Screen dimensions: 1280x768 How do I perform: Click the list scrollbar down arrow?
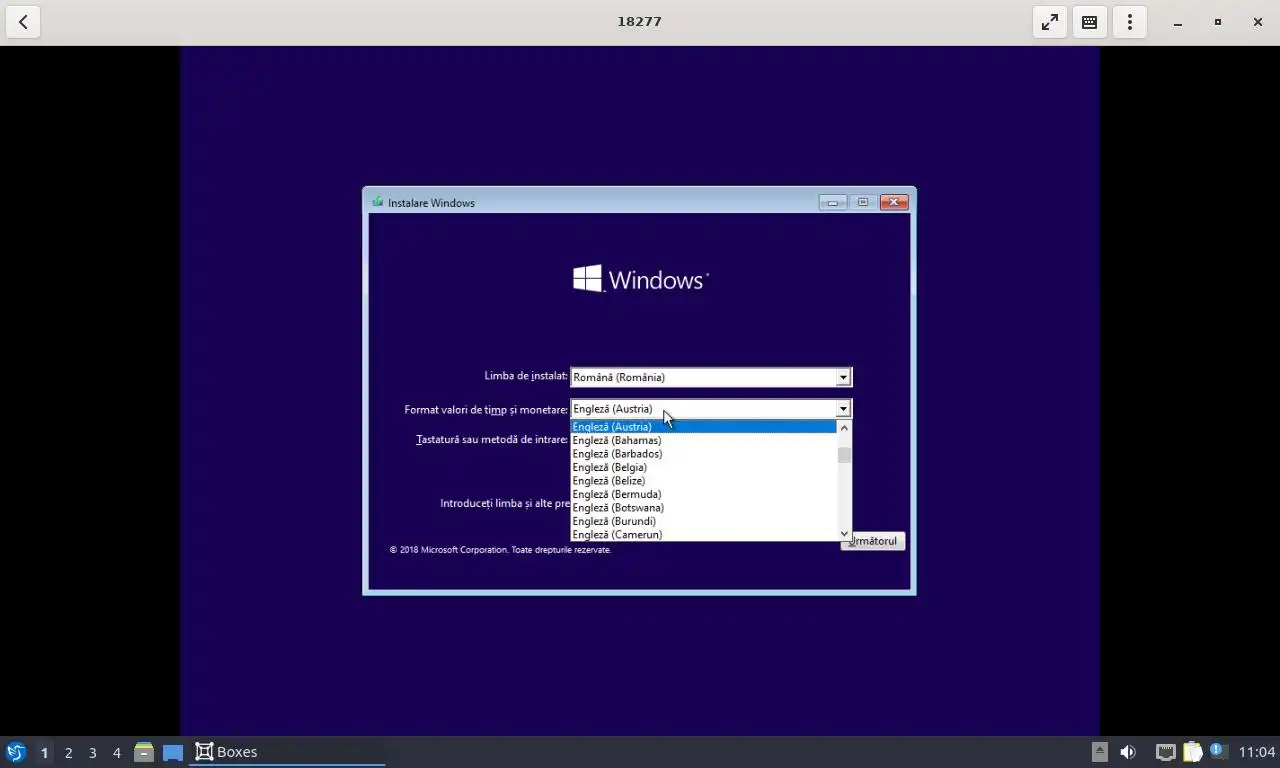tap(844, 534)
